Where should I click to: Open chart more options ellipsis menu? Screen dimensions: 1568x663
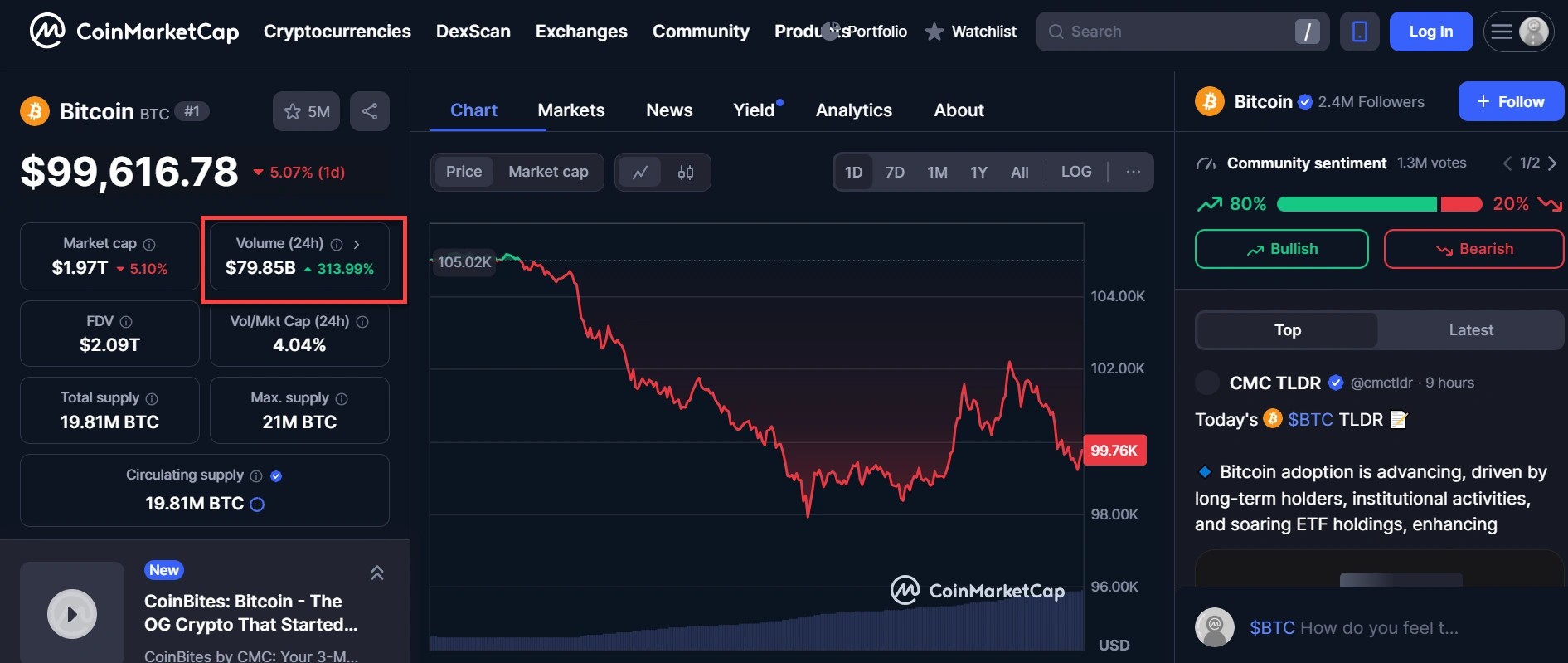pos(1133,172)
